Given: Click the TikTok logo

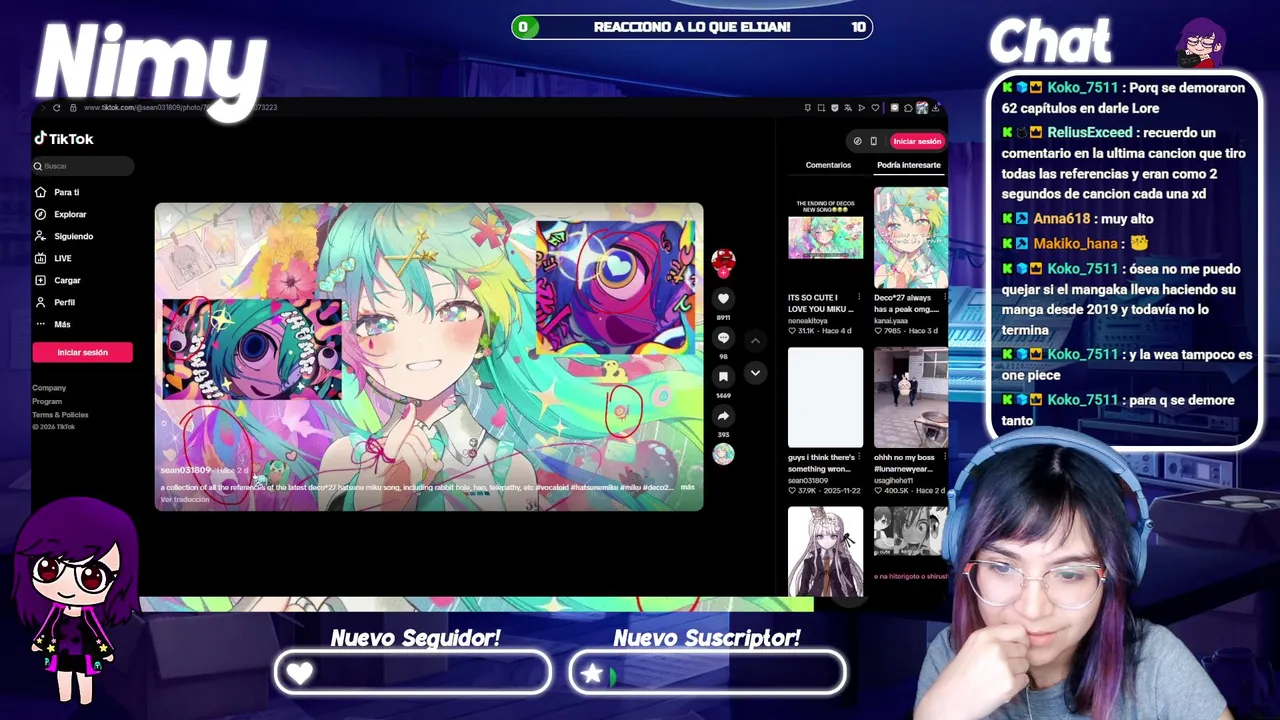Looking at the screenshot, I should pos(64,139).
